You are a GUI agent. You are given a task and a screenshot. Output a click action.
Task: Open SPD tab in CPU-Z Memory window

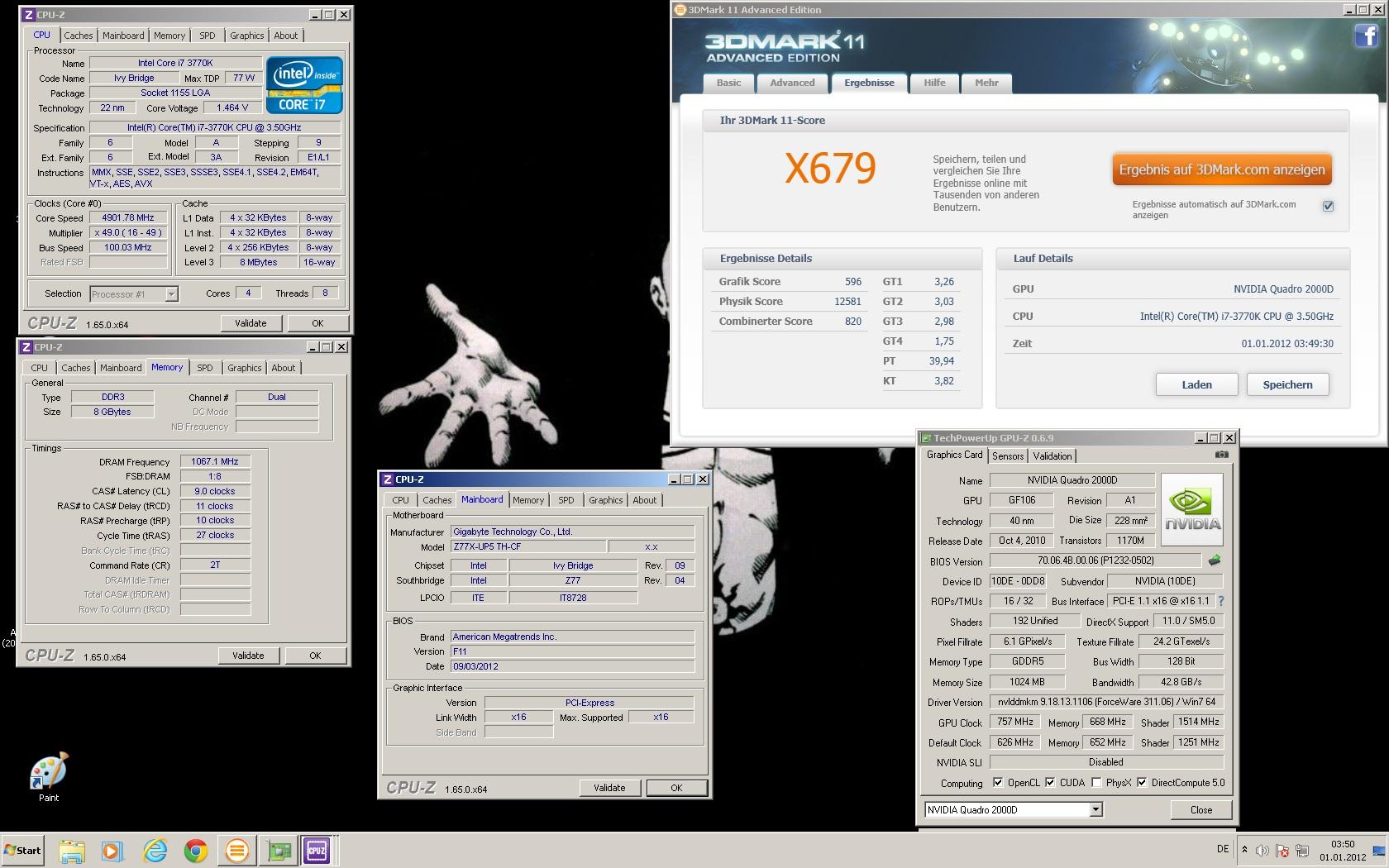[x=205, y=368]
